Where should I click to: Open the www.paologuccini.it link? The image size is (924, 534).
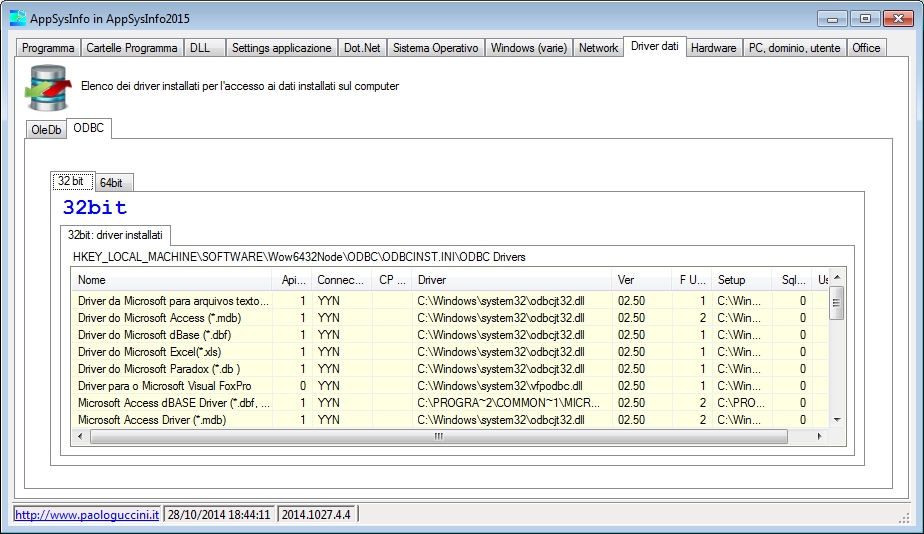point(87,515)
